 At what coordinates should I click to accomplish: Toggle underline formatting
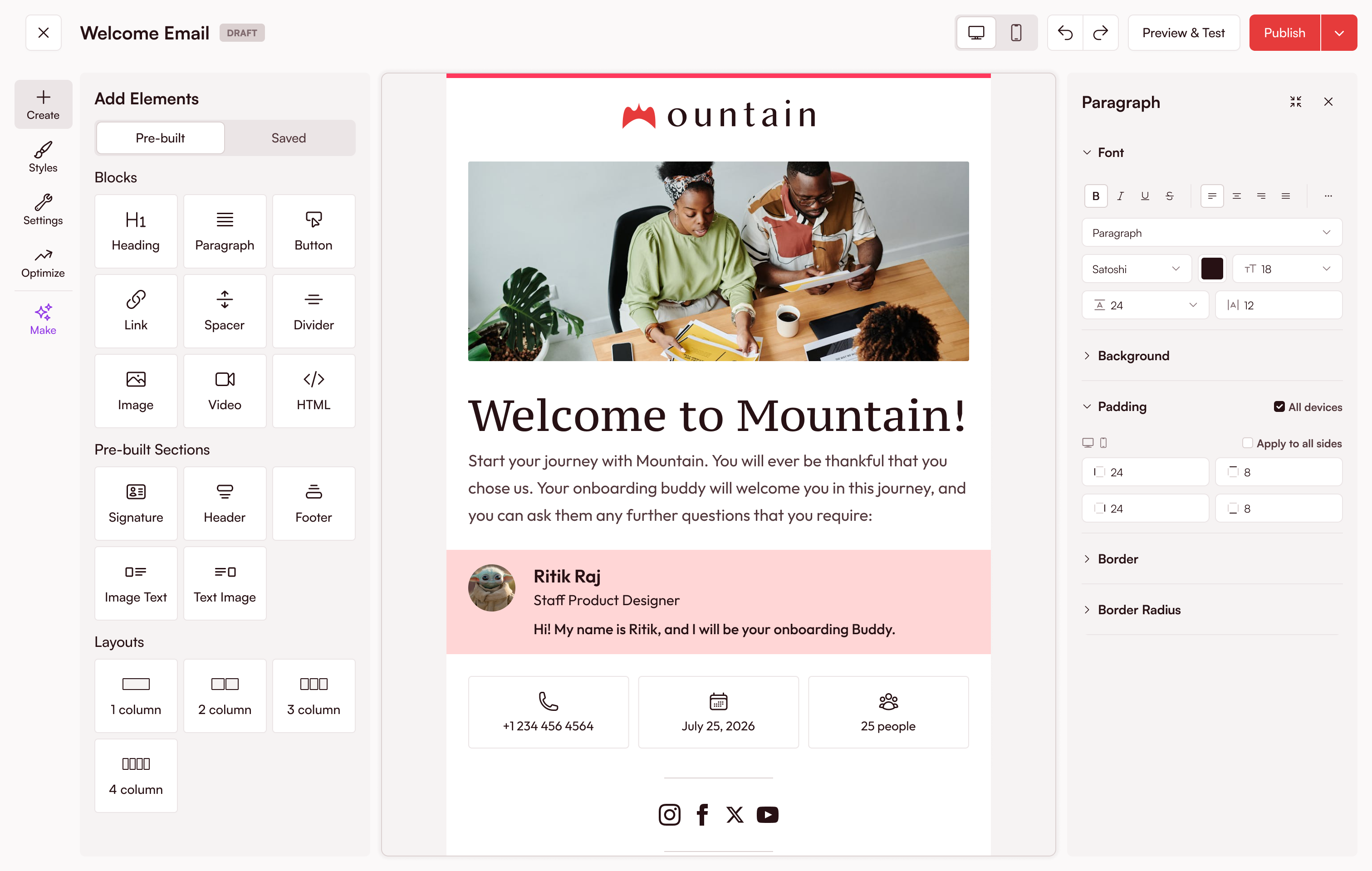tap(1145, 196)
